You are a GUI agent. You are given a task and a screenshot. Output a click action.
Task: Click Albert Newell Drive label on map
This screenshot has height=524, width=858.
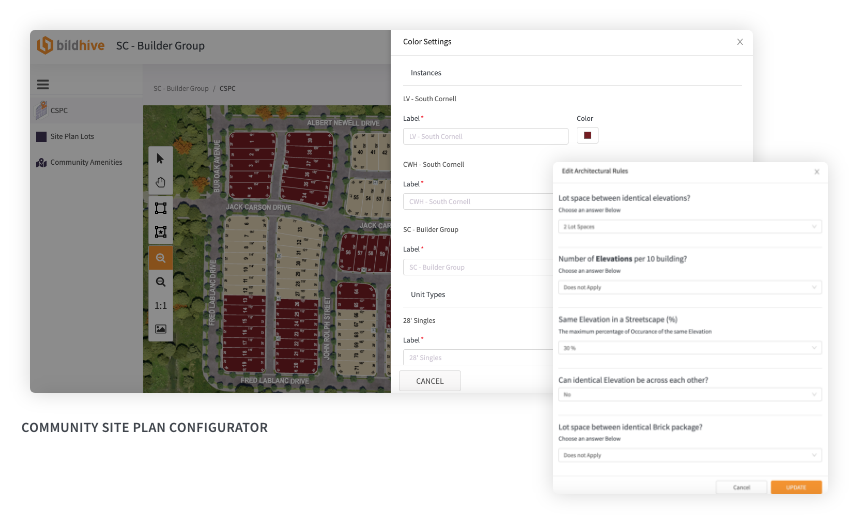point(343,123)
